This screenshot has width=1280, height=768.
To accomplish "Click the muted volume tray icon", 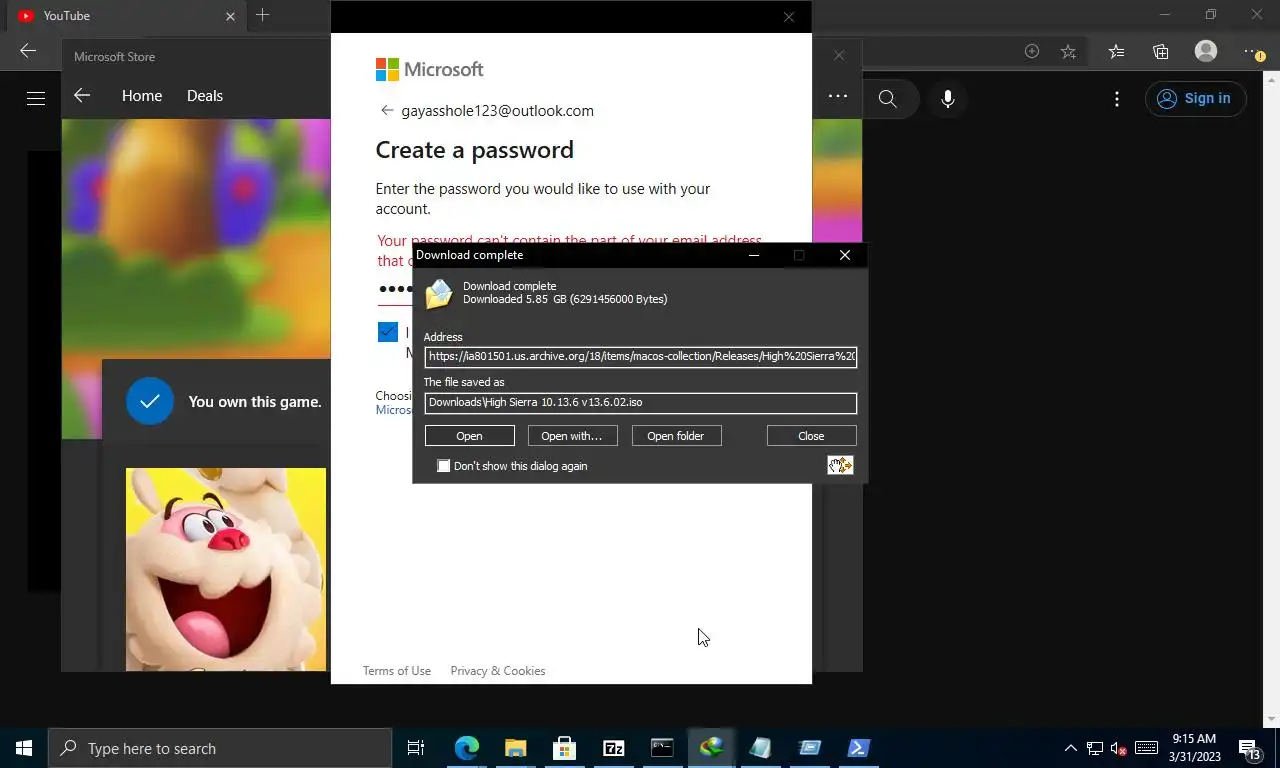I will [x=1119, y=748].
